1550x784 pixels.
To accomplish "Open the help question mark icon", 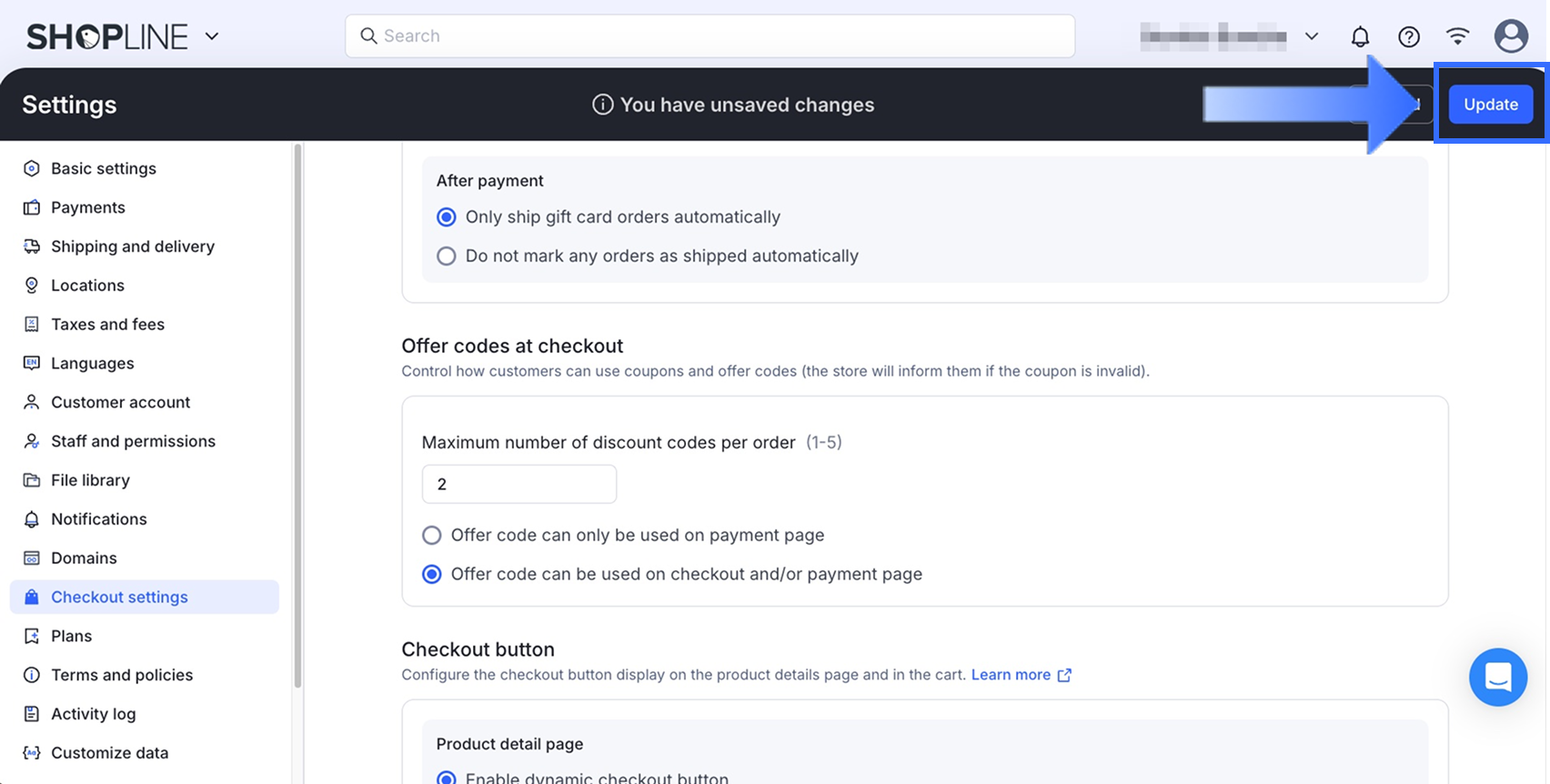I will tap(1409, 36).
